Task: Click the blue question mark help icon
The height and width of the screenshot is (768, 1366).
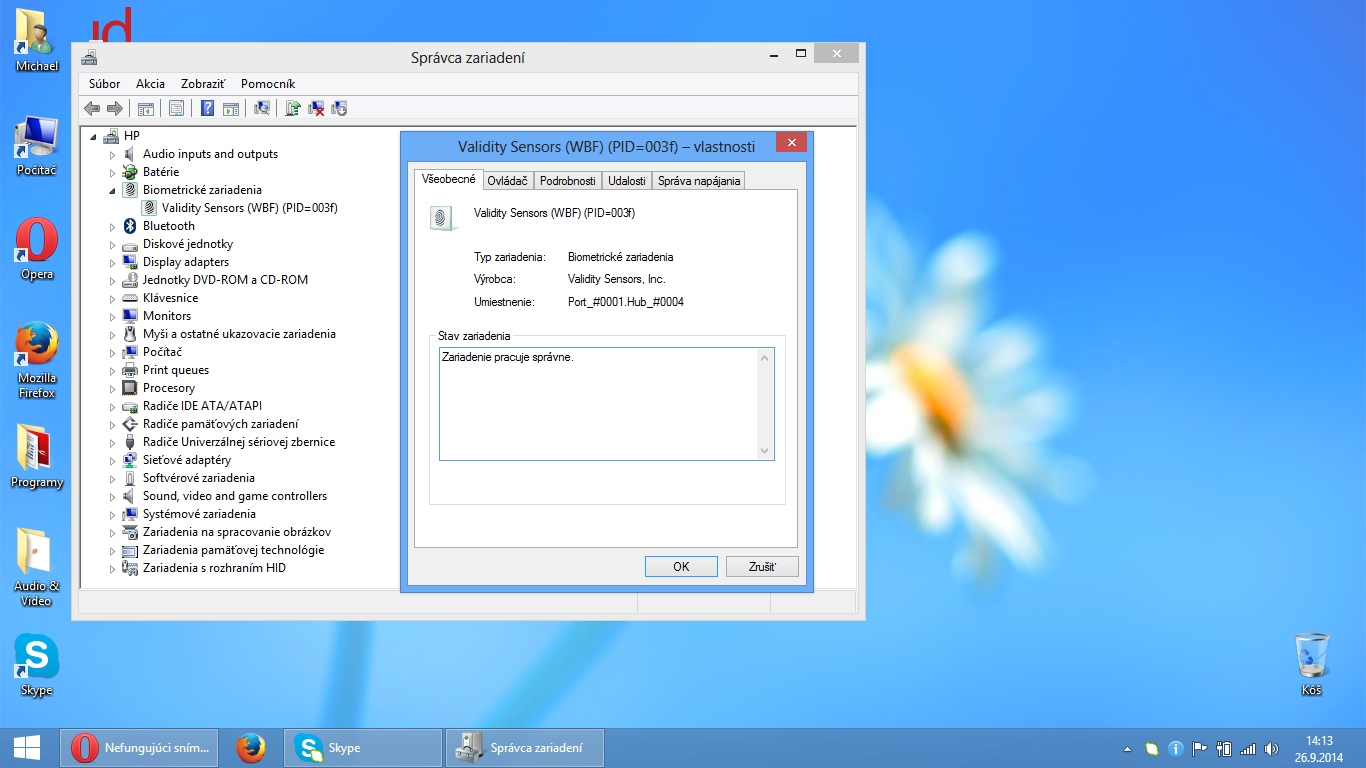Action: (x=207, y=108)
